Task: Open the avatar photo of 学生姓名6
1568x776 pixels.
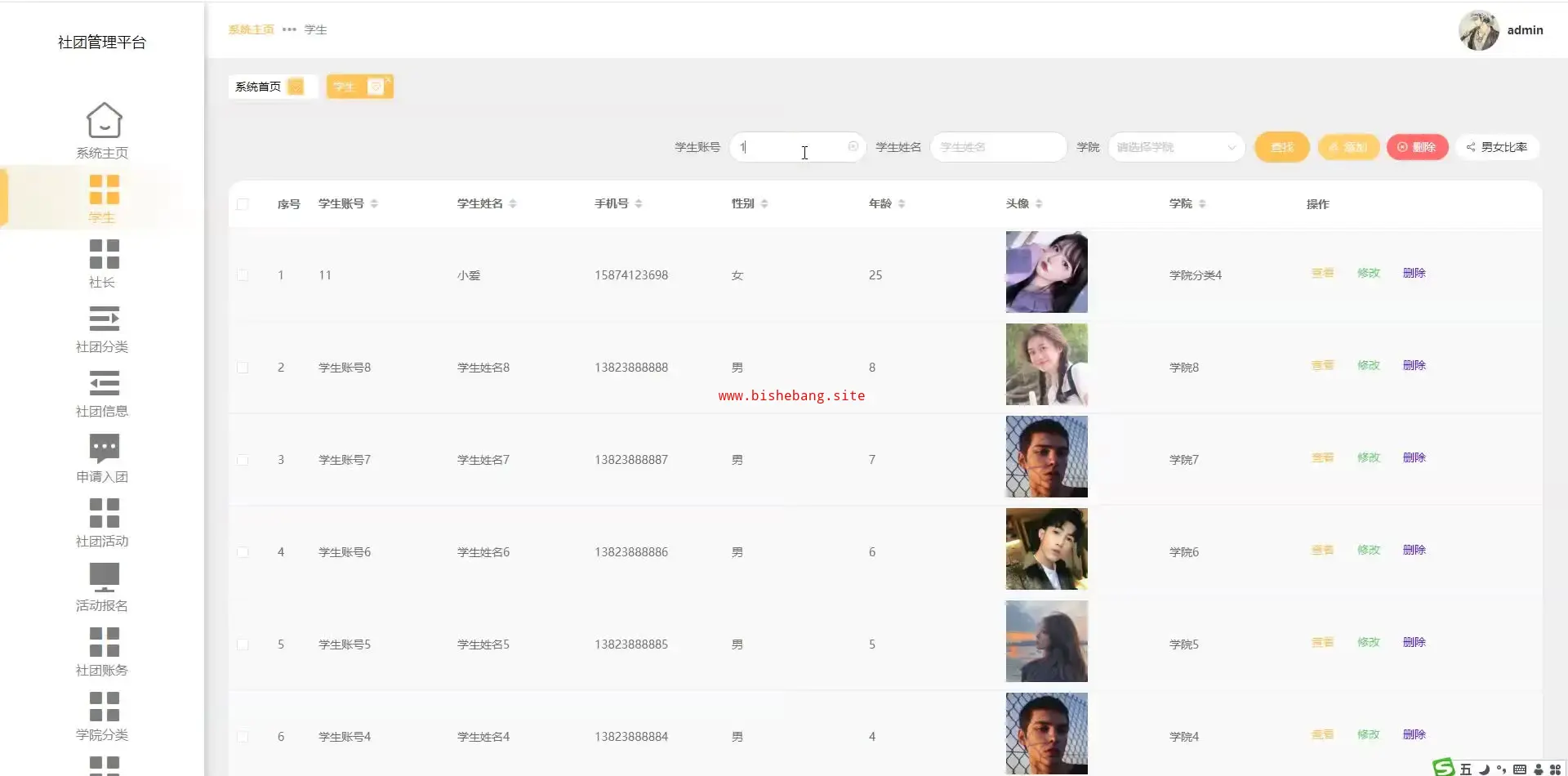Action: [x=1046, y=549]
